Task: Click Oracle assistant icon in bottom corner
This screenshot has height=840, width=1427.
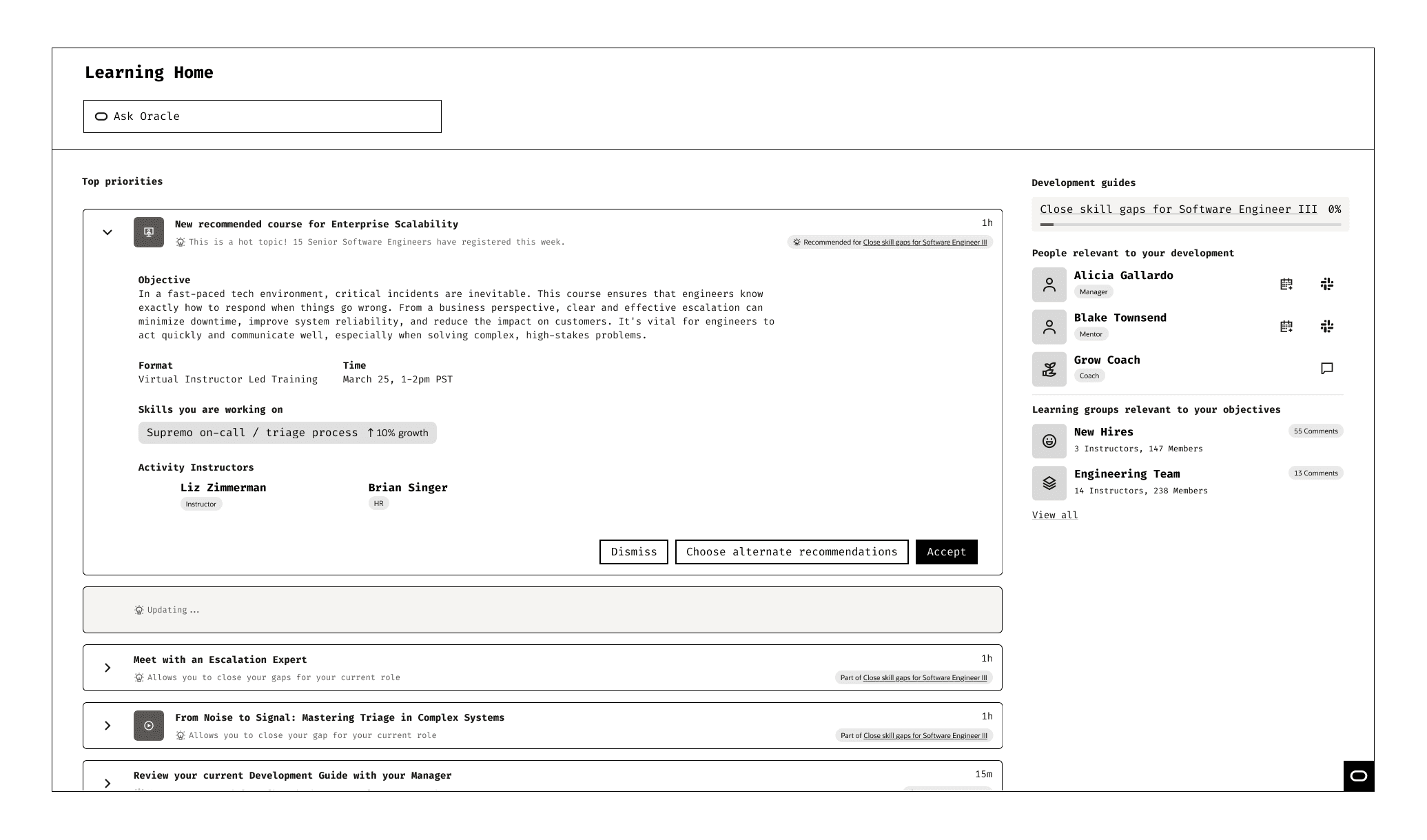Action: click(x=1358, y=776)
